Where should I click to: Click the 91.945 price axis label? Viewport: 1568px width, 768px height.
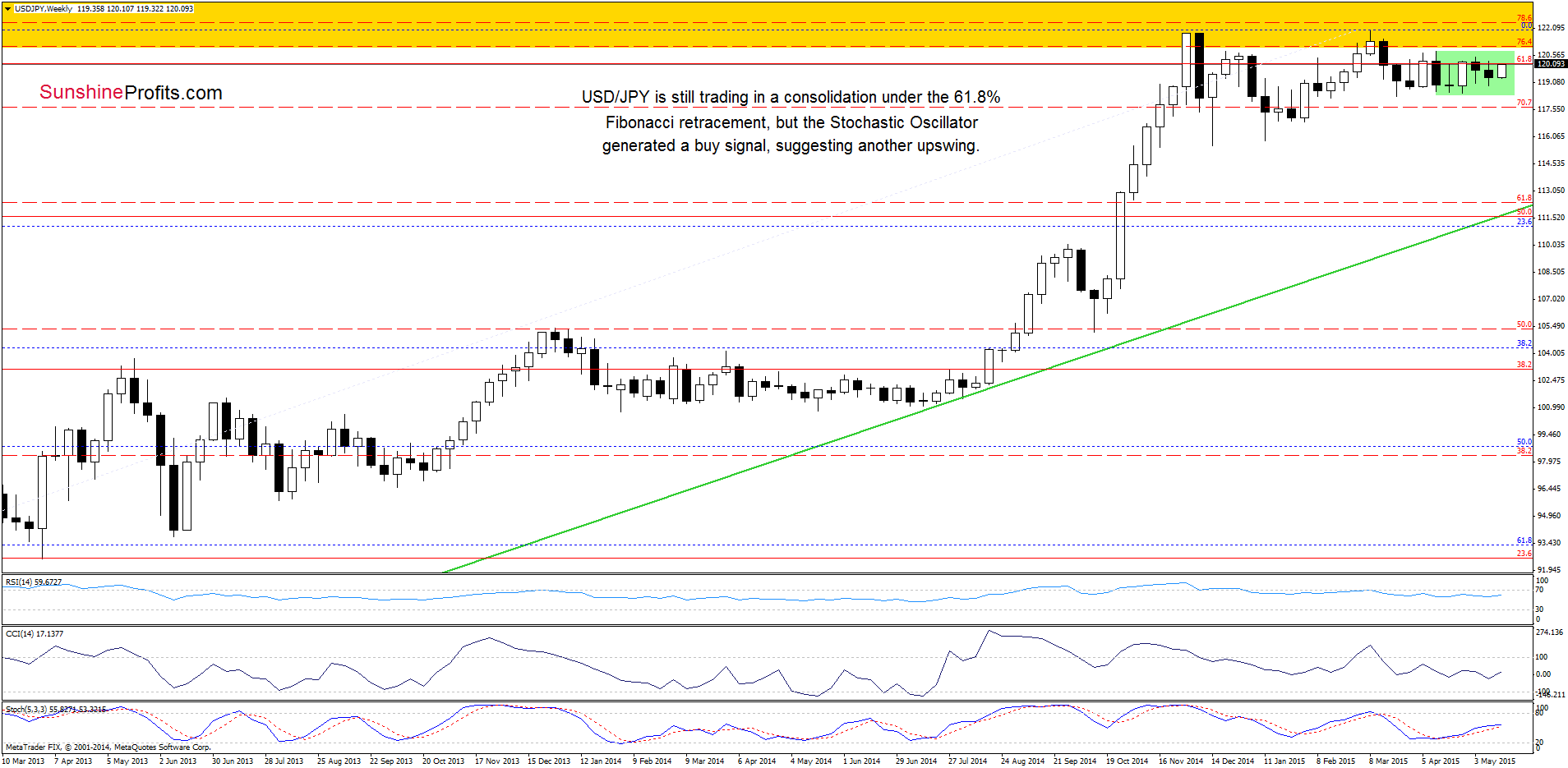1549,570
